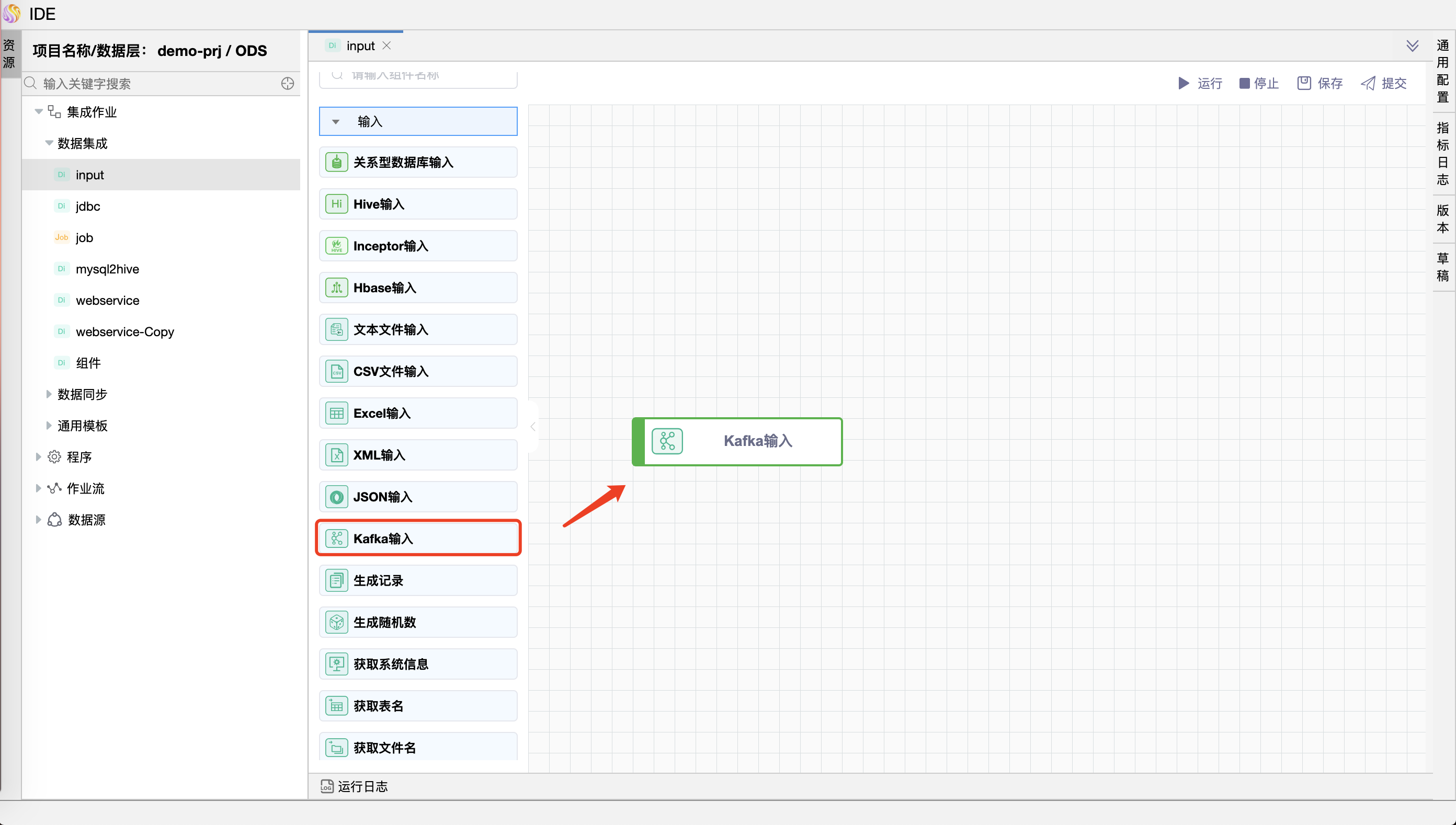Click the Hive输入 component icon

[x=337, y=204]
